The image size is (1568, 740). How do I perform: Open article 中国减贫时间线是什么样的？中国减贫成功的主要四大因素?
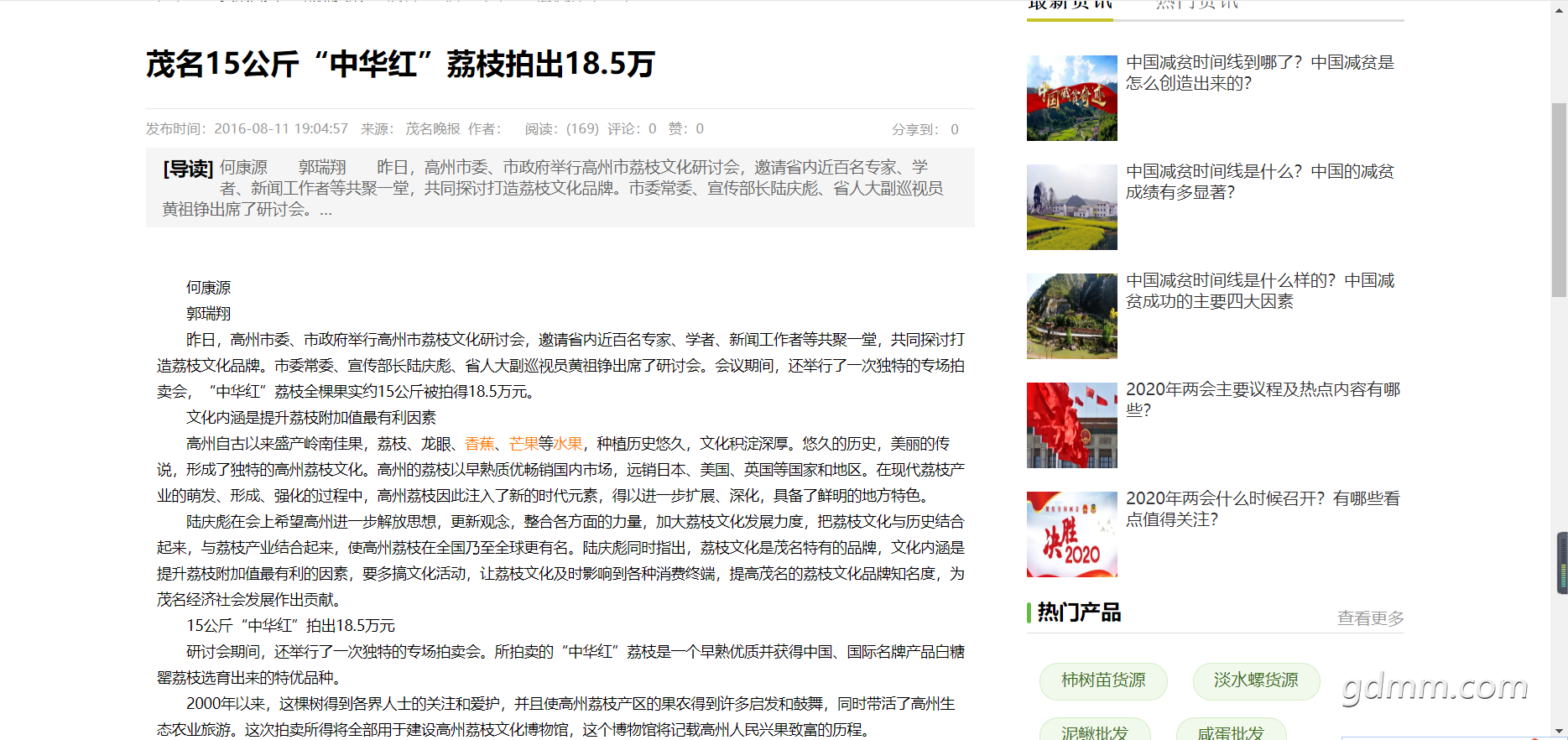1259,291
